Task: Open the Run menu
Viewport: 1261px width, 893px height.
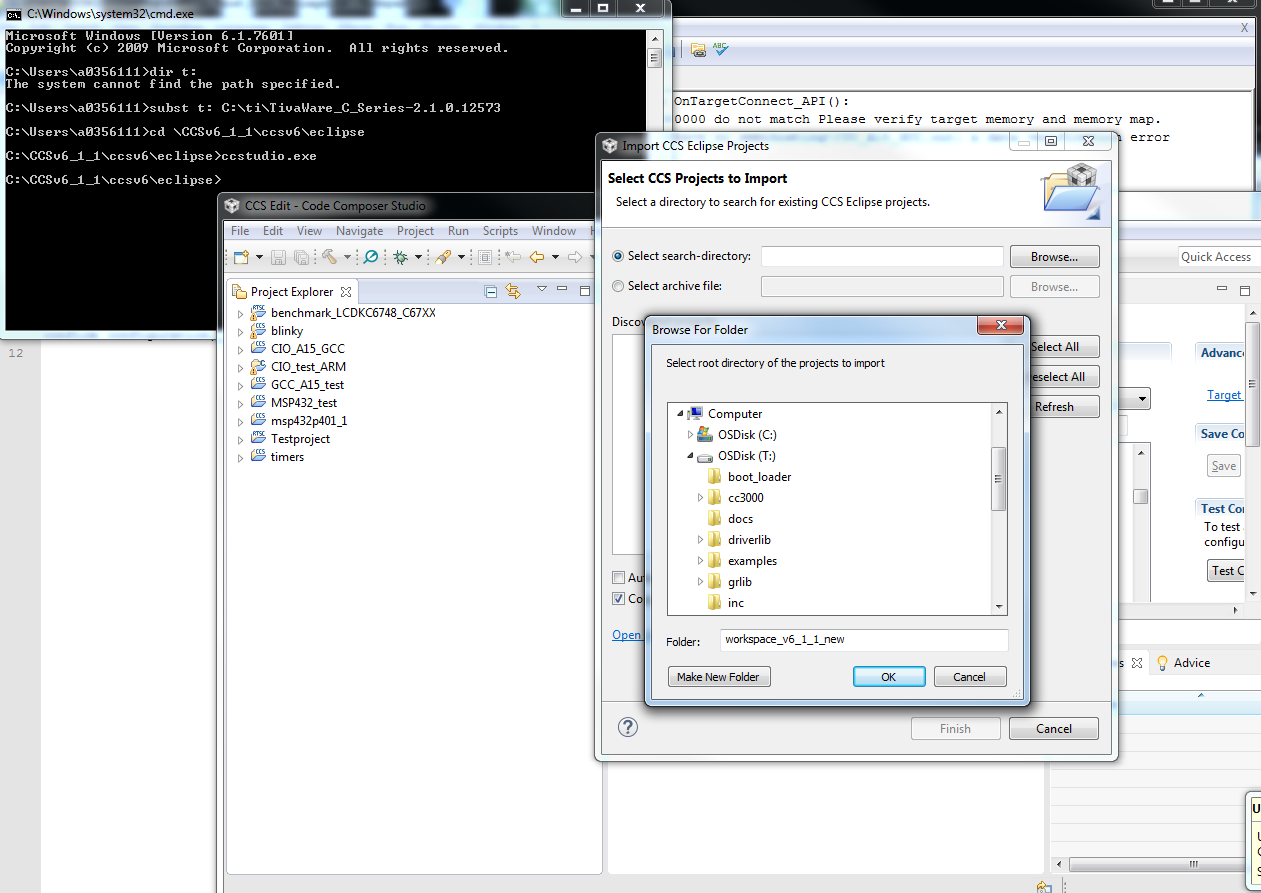Action: pos(458,231)
